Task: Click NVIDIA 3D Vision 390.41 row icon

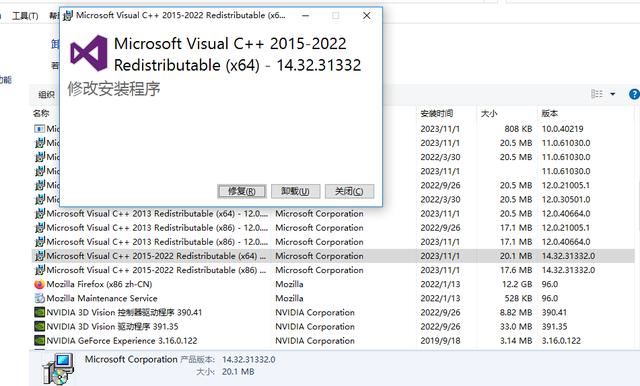Action: (x=39, y=313)
